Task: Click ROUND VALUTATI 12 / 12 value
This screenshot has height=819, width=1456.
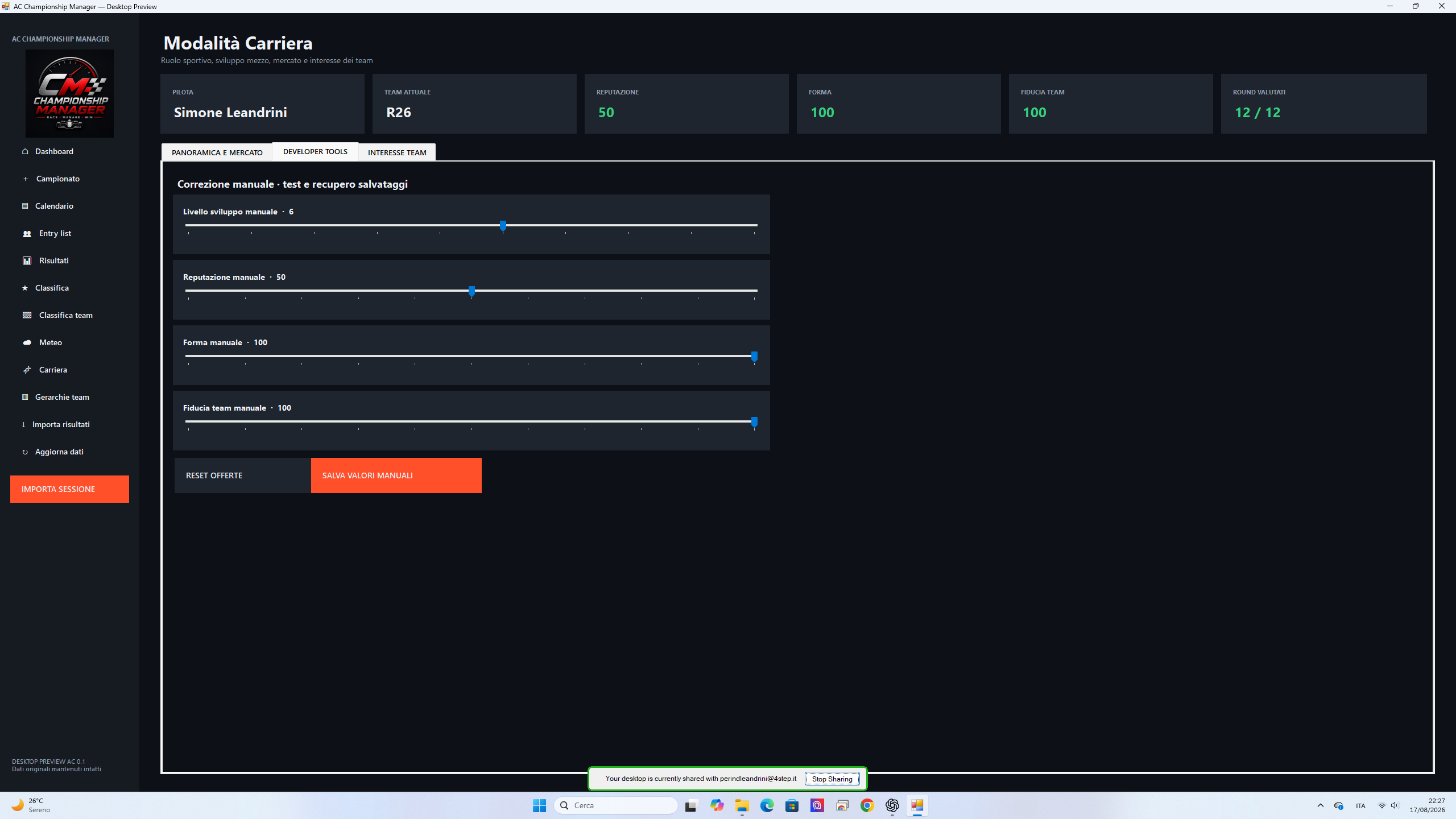Action: (x=1258, y=113)
